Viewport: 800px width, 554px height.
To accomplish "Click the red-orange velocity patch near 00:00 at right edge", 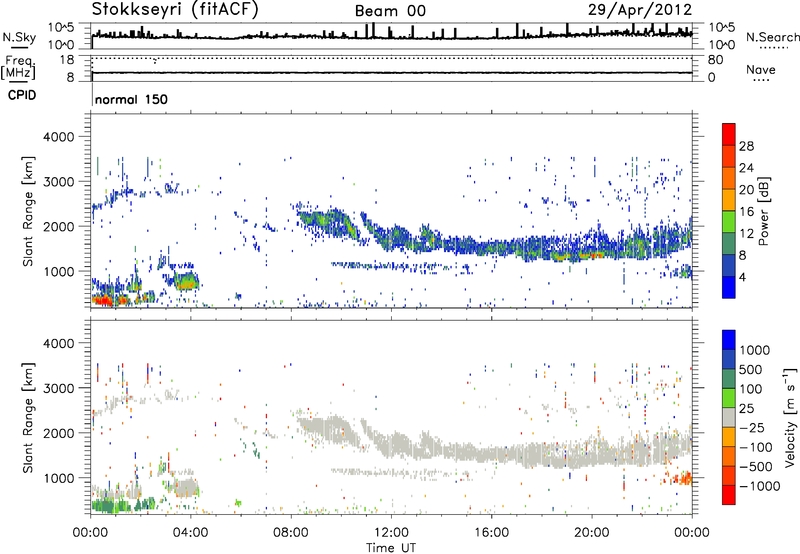I will tap(681, 479).
